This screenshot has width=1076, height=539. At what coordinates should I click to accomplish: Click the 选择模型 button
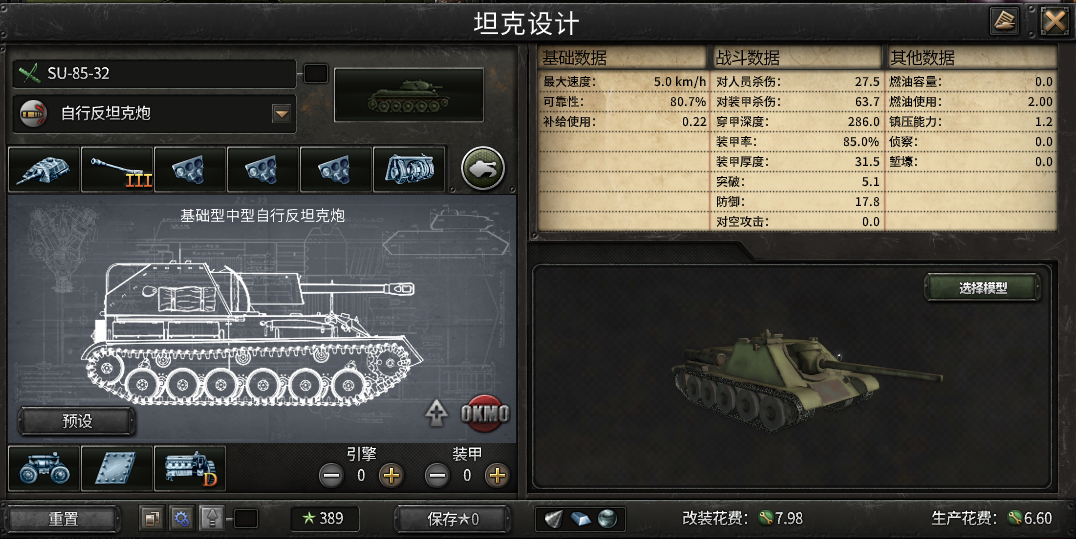pyautogui.click(x=983, y=288)
